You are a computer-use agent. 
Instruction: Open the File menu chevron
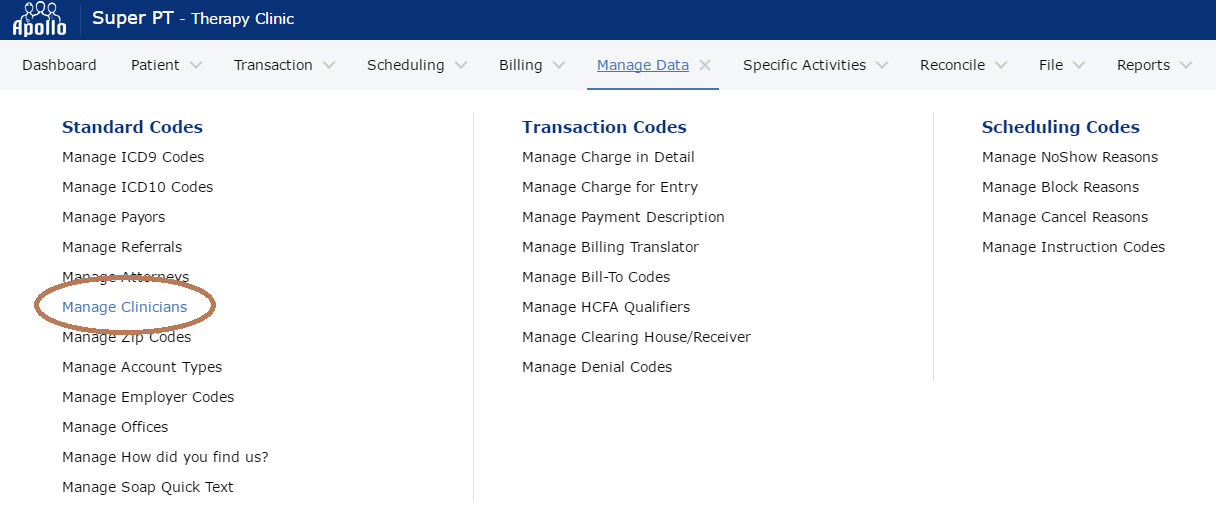[x=1079, y=65]
